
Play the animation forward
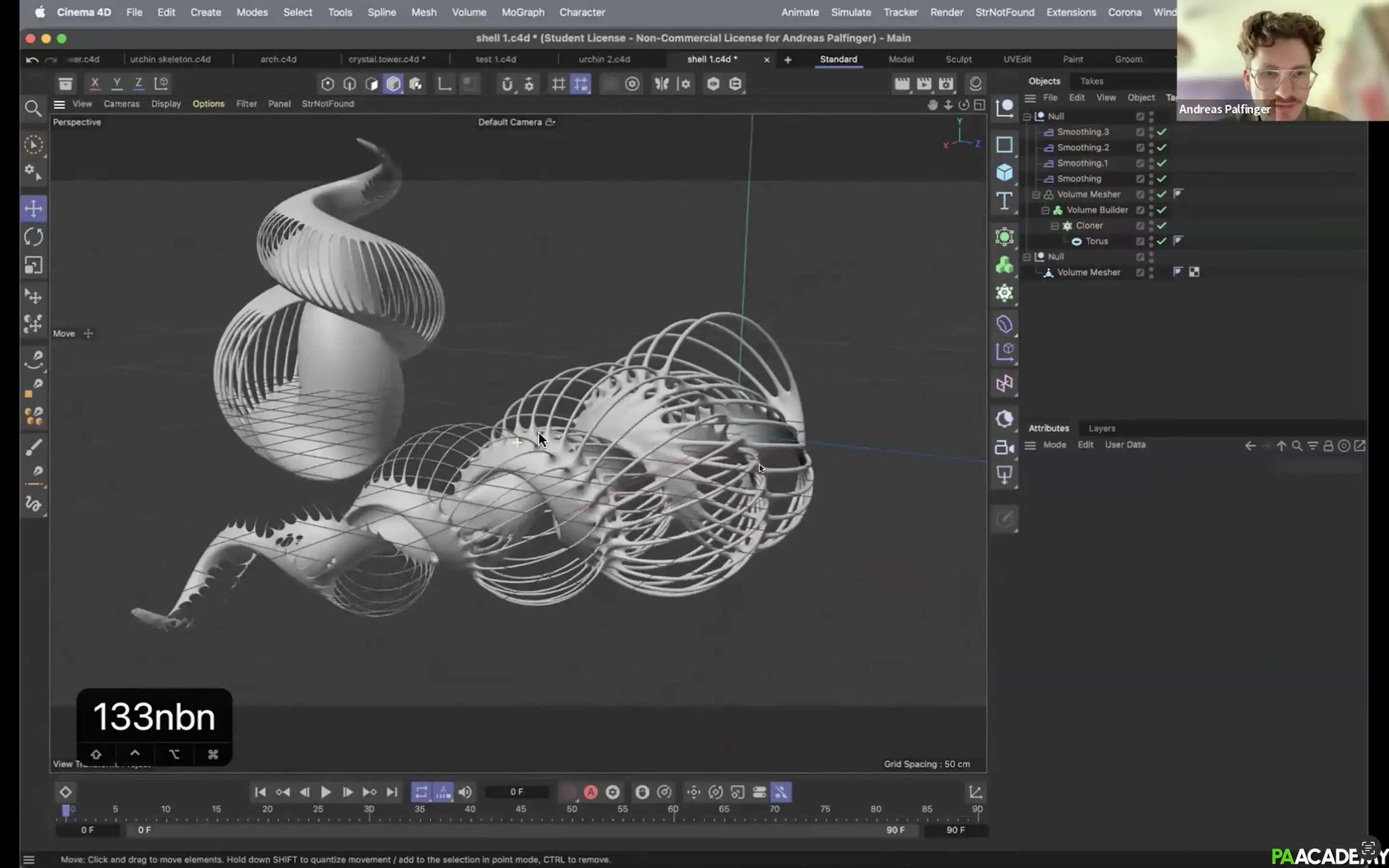(326, 792)
